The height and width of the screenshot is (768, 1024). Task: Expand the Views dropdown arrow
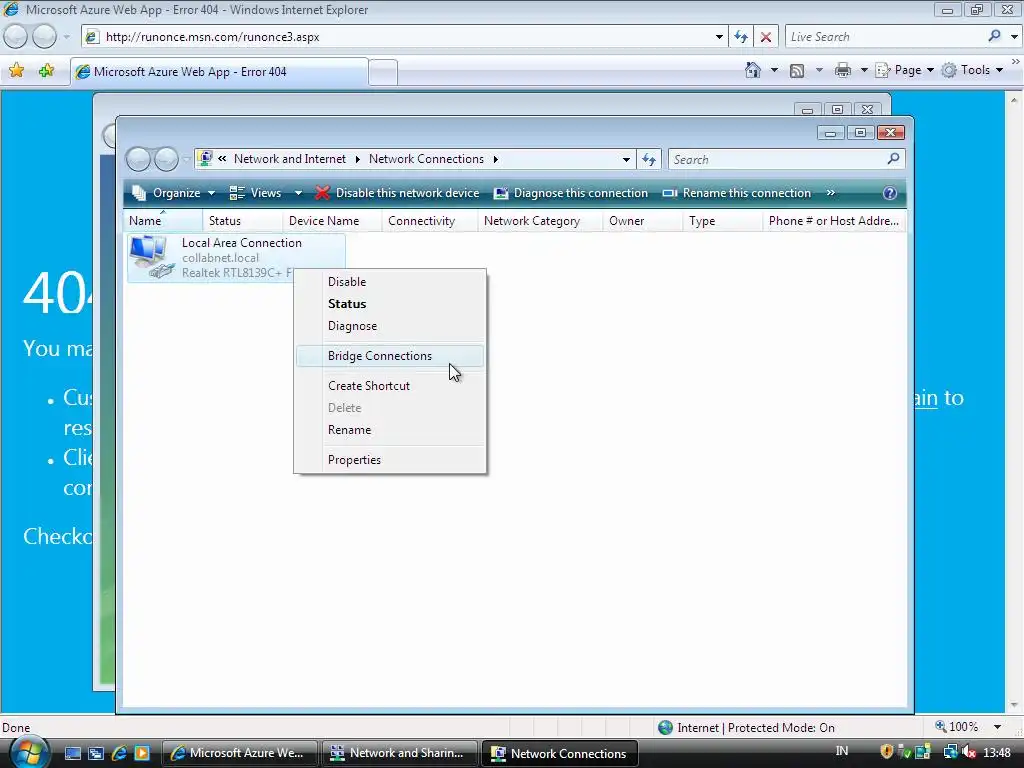298,193
